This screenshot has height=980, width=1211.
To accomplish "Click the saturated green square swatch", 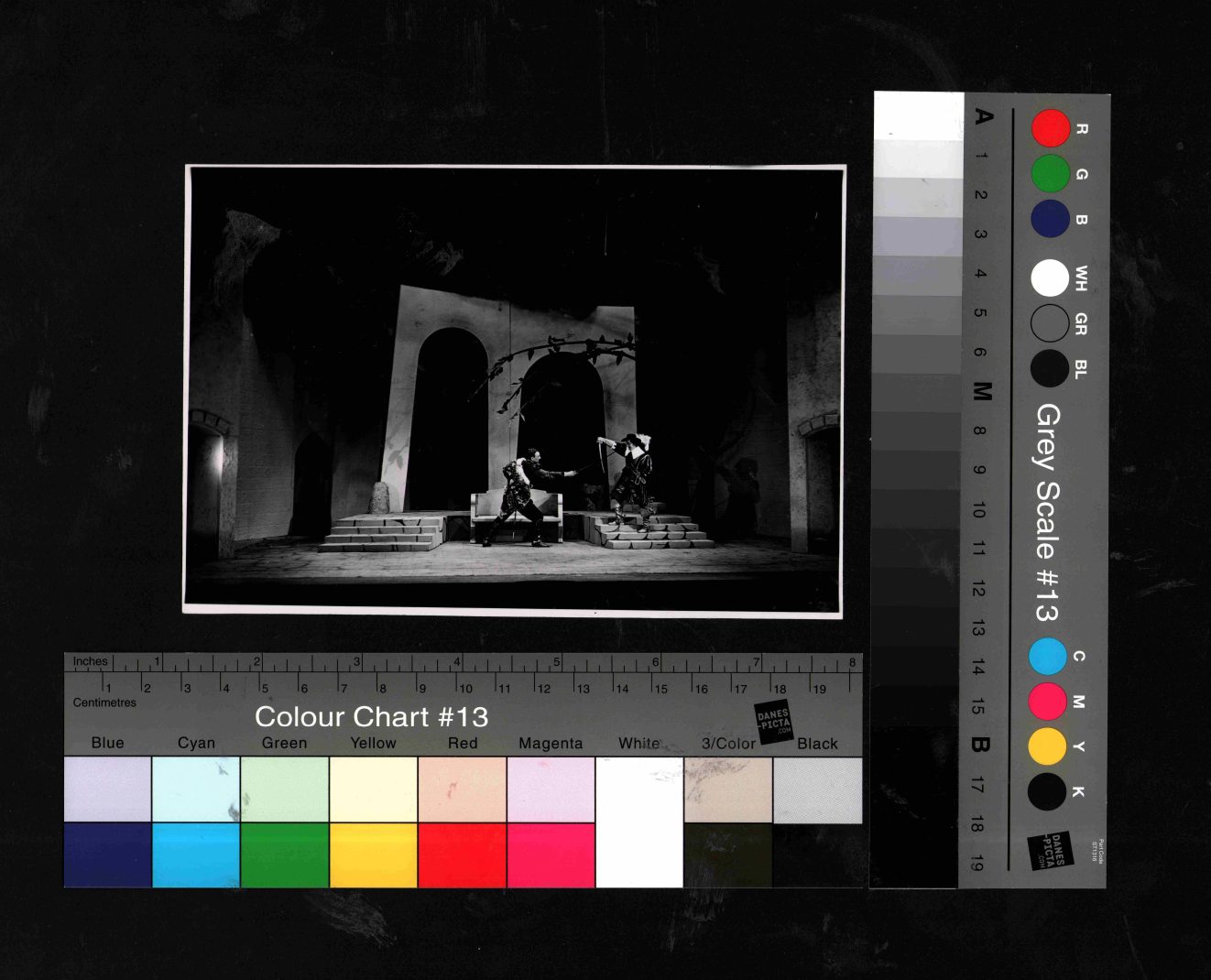I will tap(284, 855).
